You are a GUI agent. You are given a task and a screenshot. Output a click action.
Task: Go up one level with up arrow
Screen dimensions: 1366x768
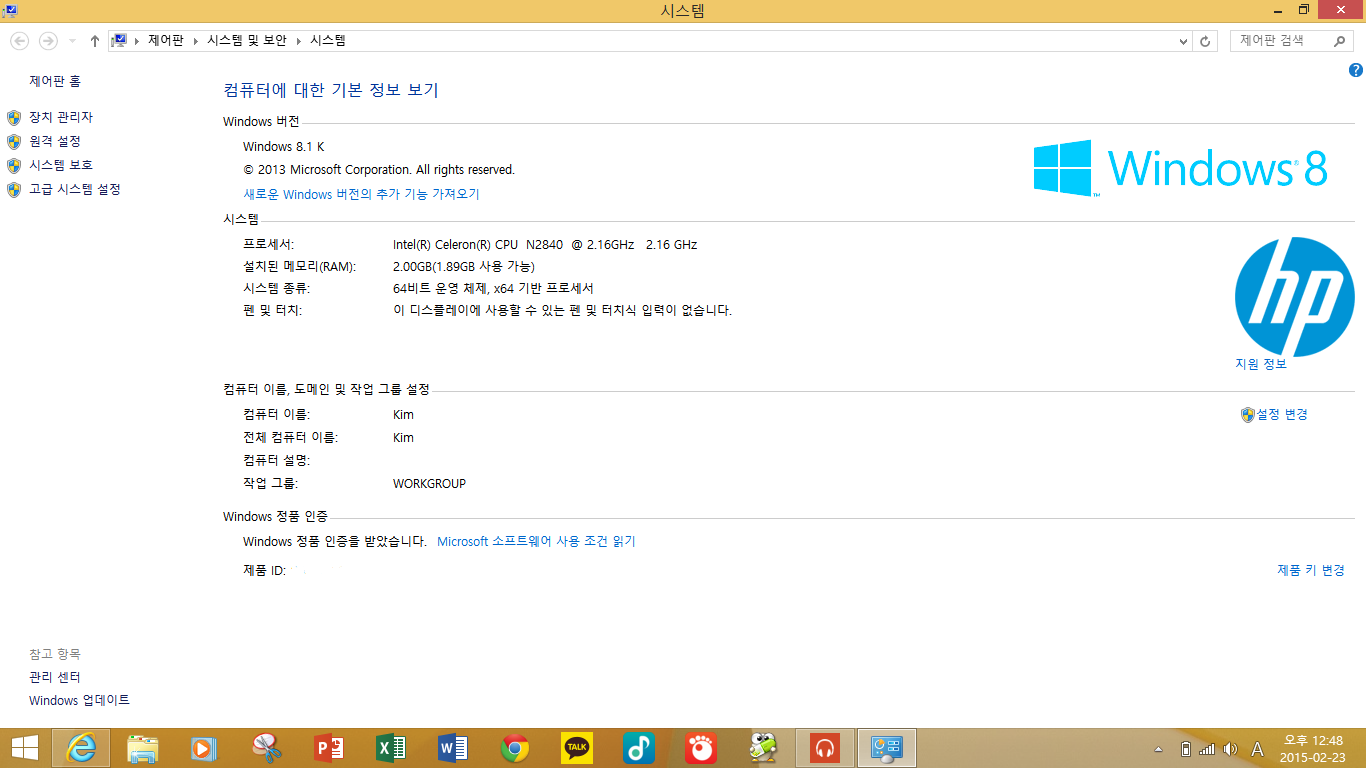94,41
